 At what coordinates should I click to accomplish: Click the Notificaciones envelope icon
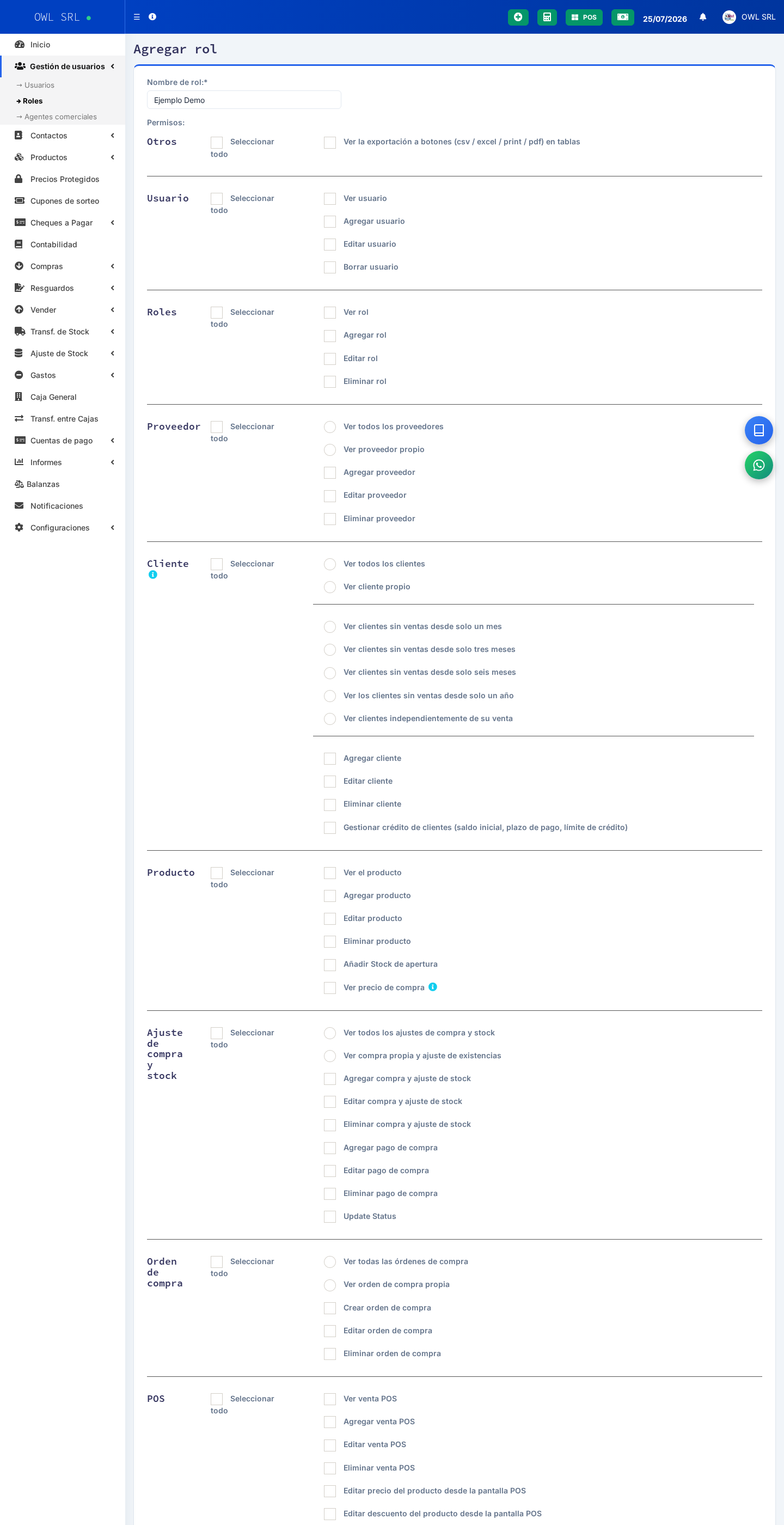coord(19,505)
